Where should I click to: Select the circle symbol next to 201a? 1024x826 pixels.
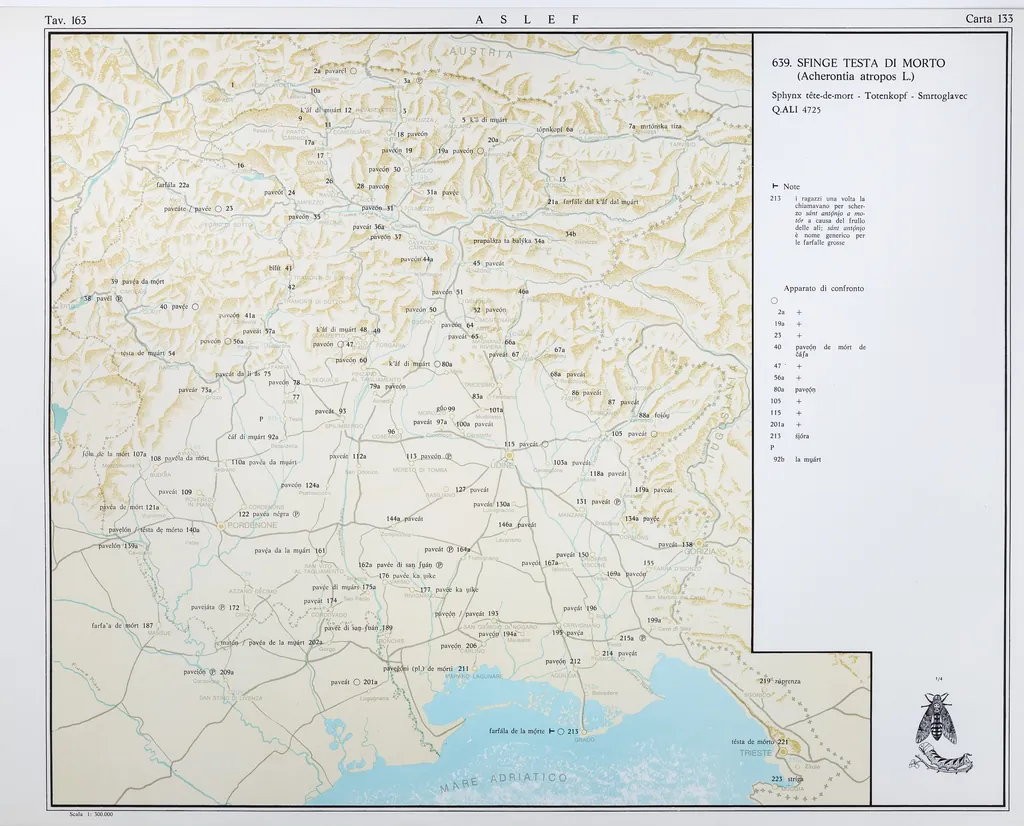pos(357,682)
